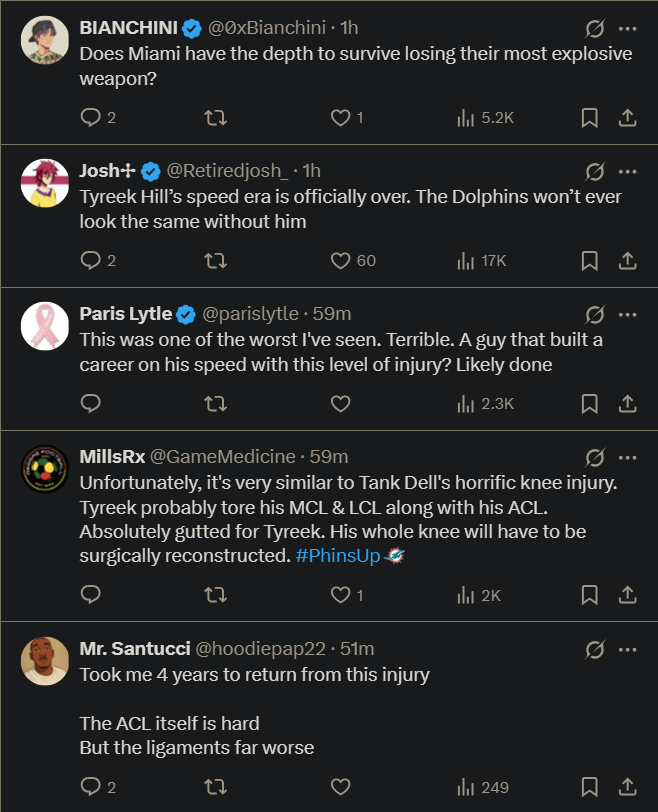The width and height of the screenshot is (658, 812).
Task: Reply to BIANCHINI's tweet about Miami's depth
Action: [x=90, y=117]
